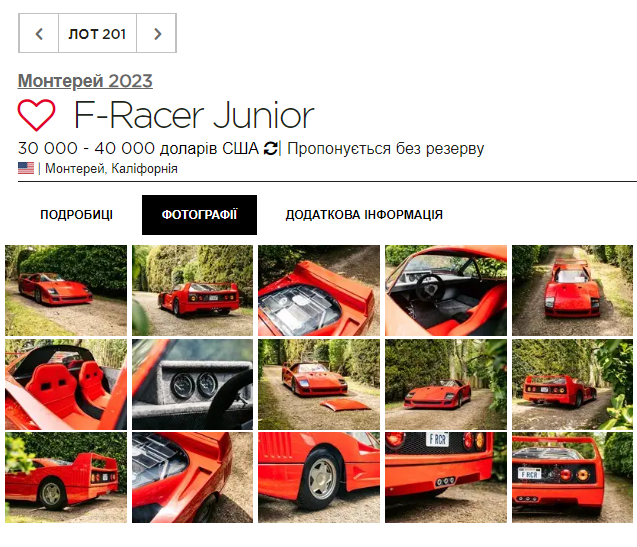Open photo of two red seats

pyautogui.click(x=66, y=384)
